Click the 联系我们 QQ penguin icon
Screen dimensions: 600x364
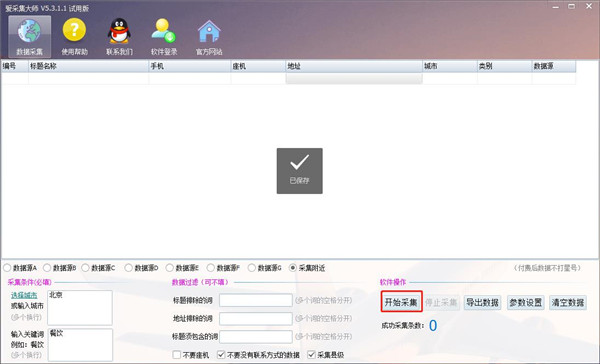coord(119,37)
